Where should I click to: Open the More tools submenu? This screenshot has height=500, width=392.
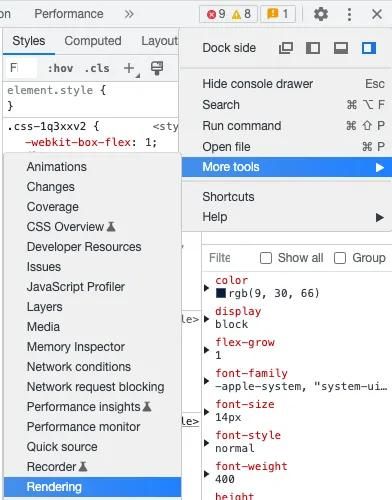click(287, 167)
